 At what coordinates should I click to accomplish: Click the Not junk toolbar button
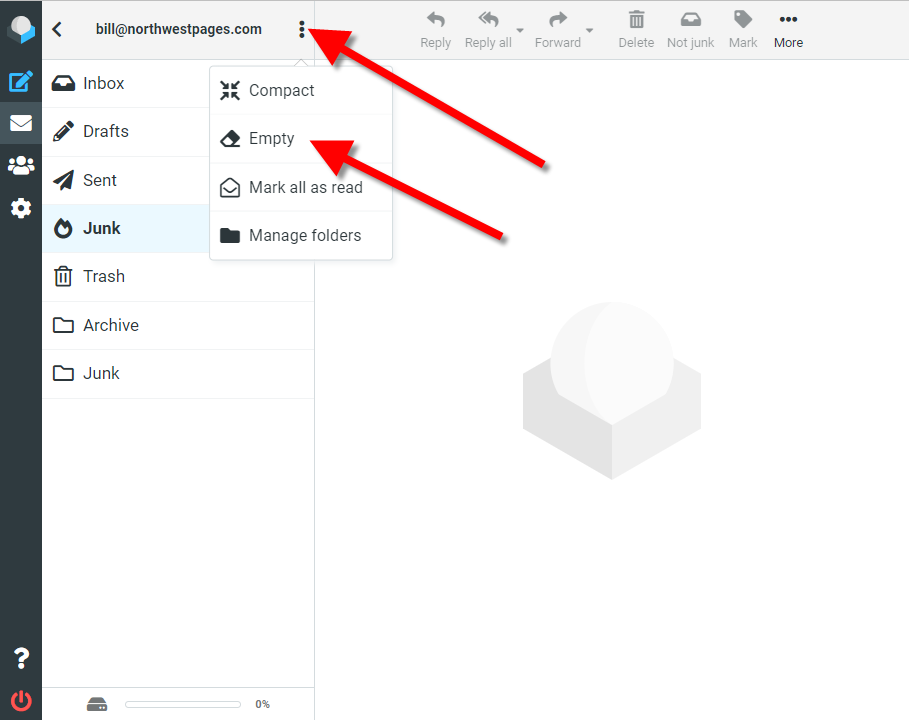click(x=690, y=30)
